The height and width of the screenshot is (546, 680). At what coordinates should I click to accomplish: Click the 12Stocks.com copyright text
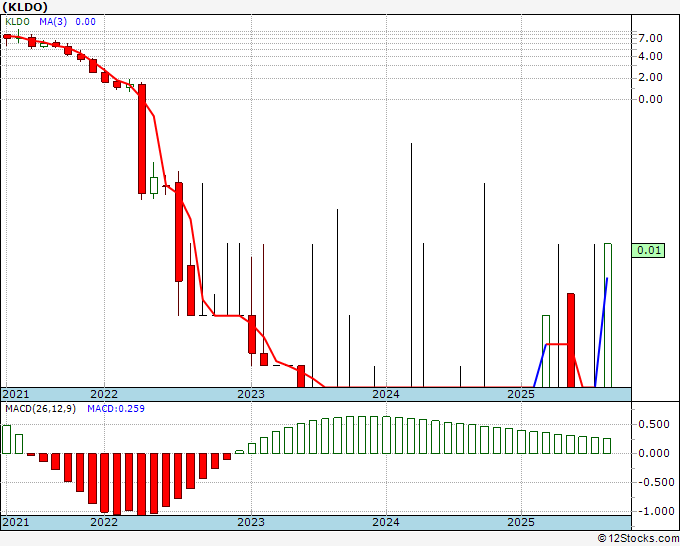pyautogui.click(x=638, y=539)
